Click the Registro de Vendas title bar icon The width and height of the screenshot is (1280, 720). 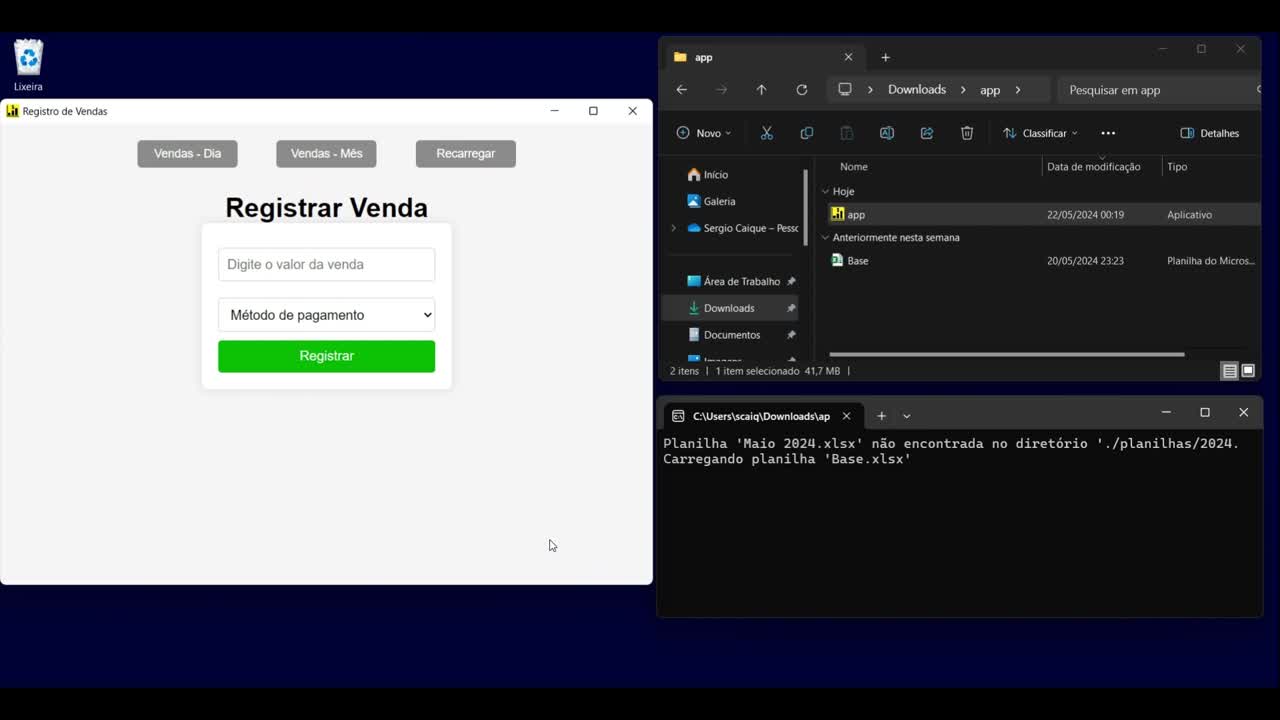(x=12, y=111)
